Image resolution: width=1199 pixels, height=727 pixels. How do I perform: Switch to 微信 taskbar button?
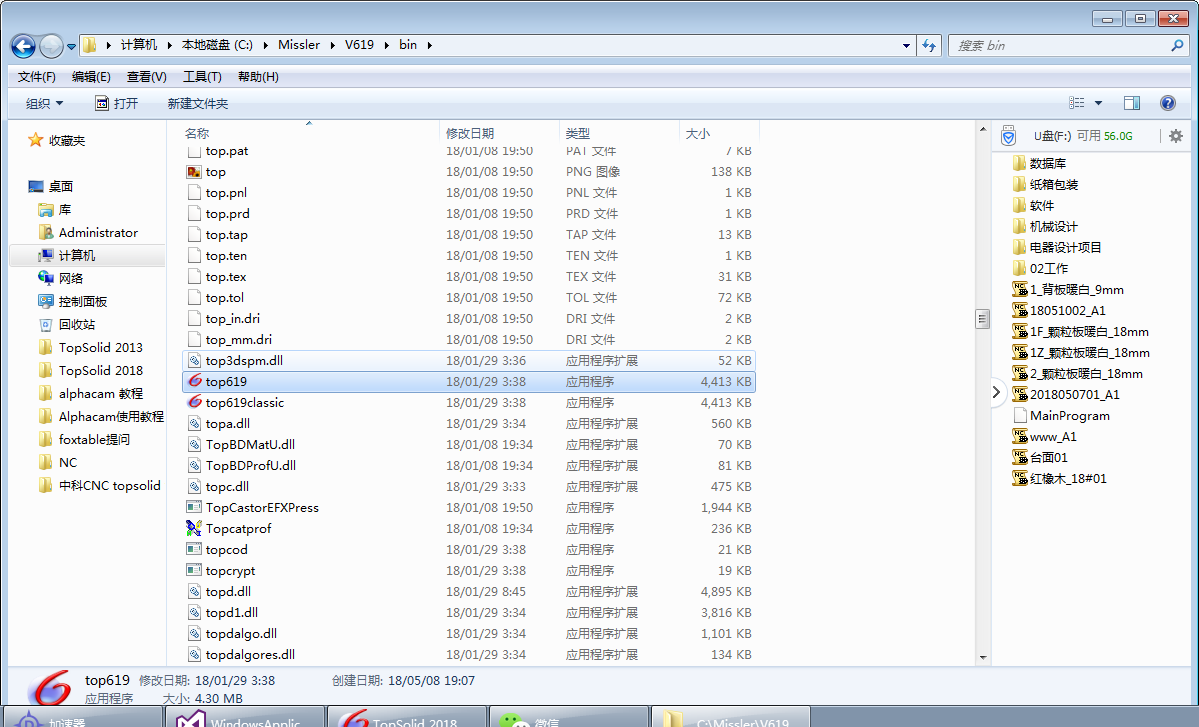click(x=568, y=718)
